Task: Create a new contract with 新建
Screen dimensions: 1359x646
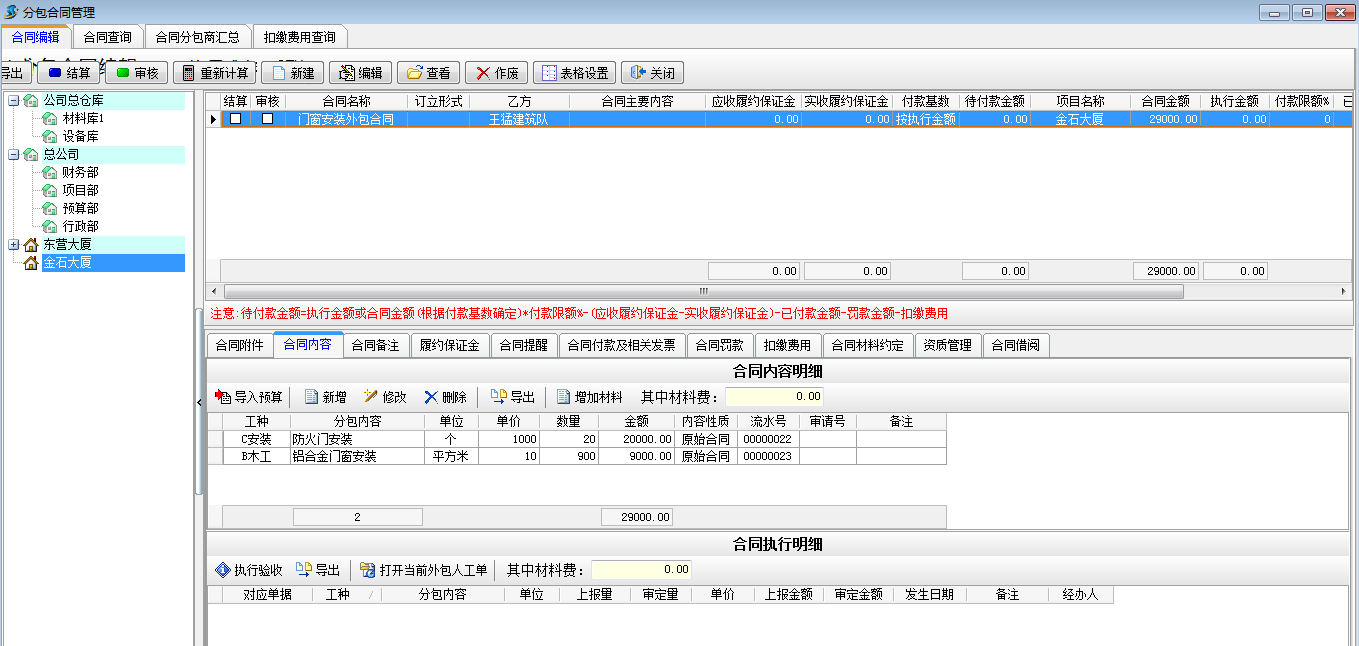Action: click(x=292, y=73)
